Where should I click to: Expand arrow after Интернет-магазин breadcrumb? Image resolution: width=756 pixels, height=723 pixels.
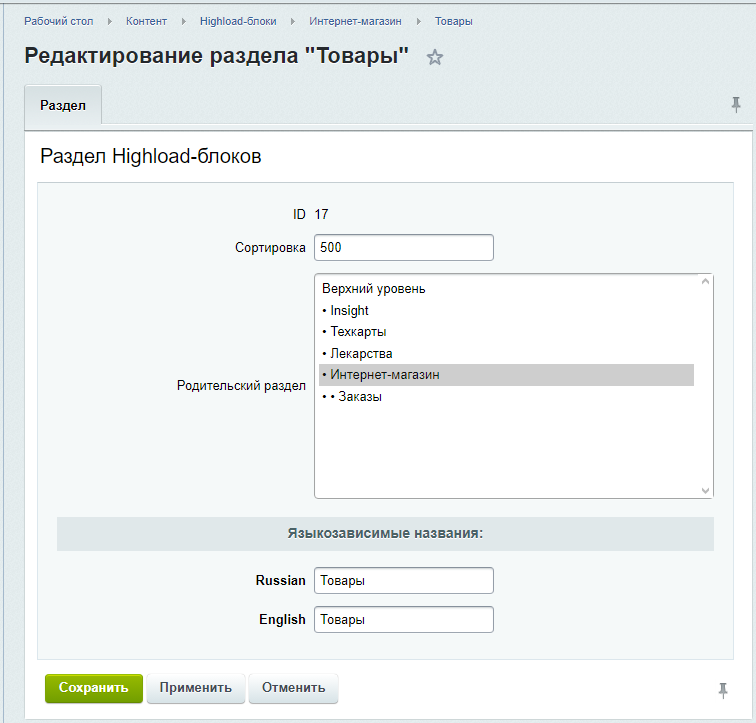418,22
